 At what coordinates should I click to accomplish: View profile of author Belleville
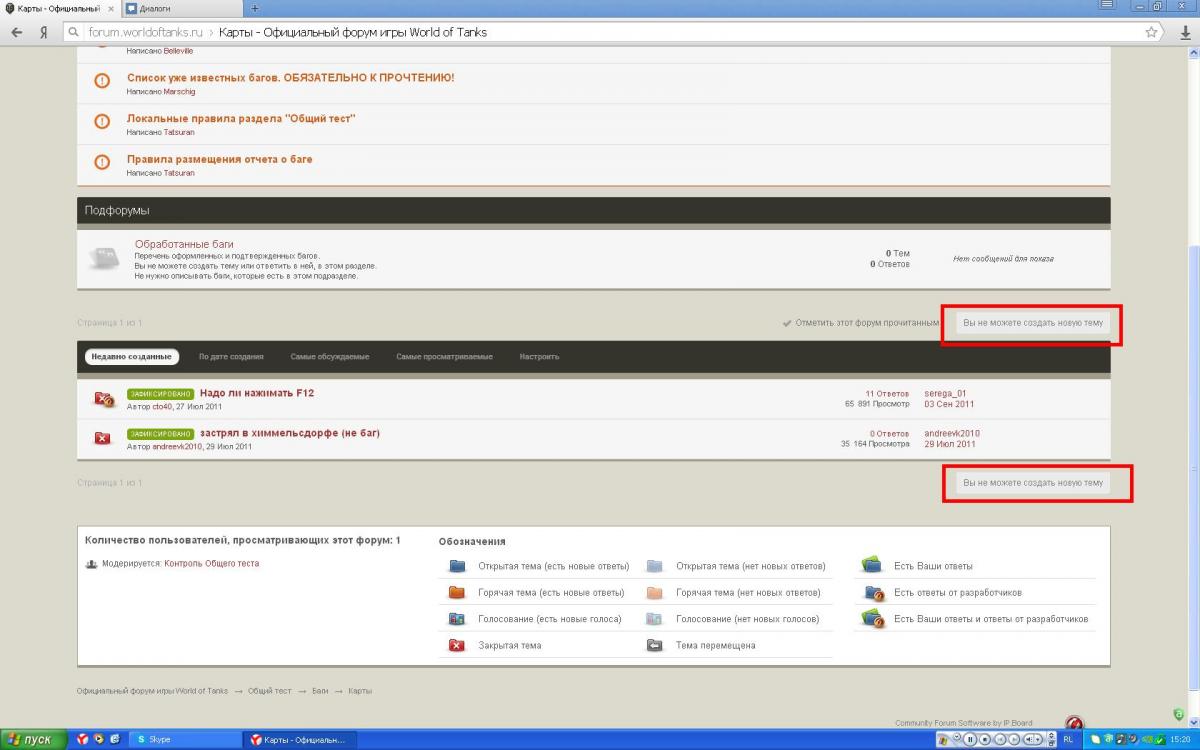tap(179, 51)
